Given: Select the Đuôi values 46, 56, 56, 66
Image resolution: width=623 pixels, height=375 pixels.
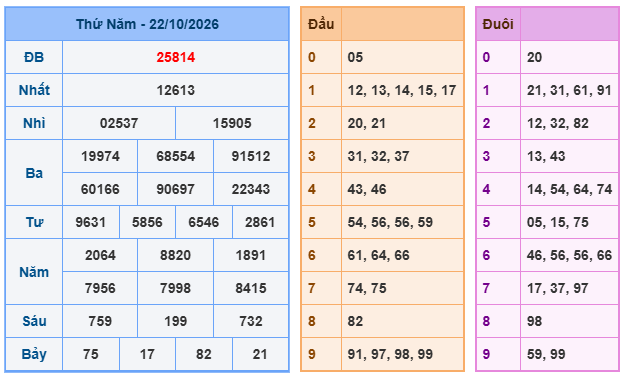Looking at the screenshot, I should (x=569, y=255).
